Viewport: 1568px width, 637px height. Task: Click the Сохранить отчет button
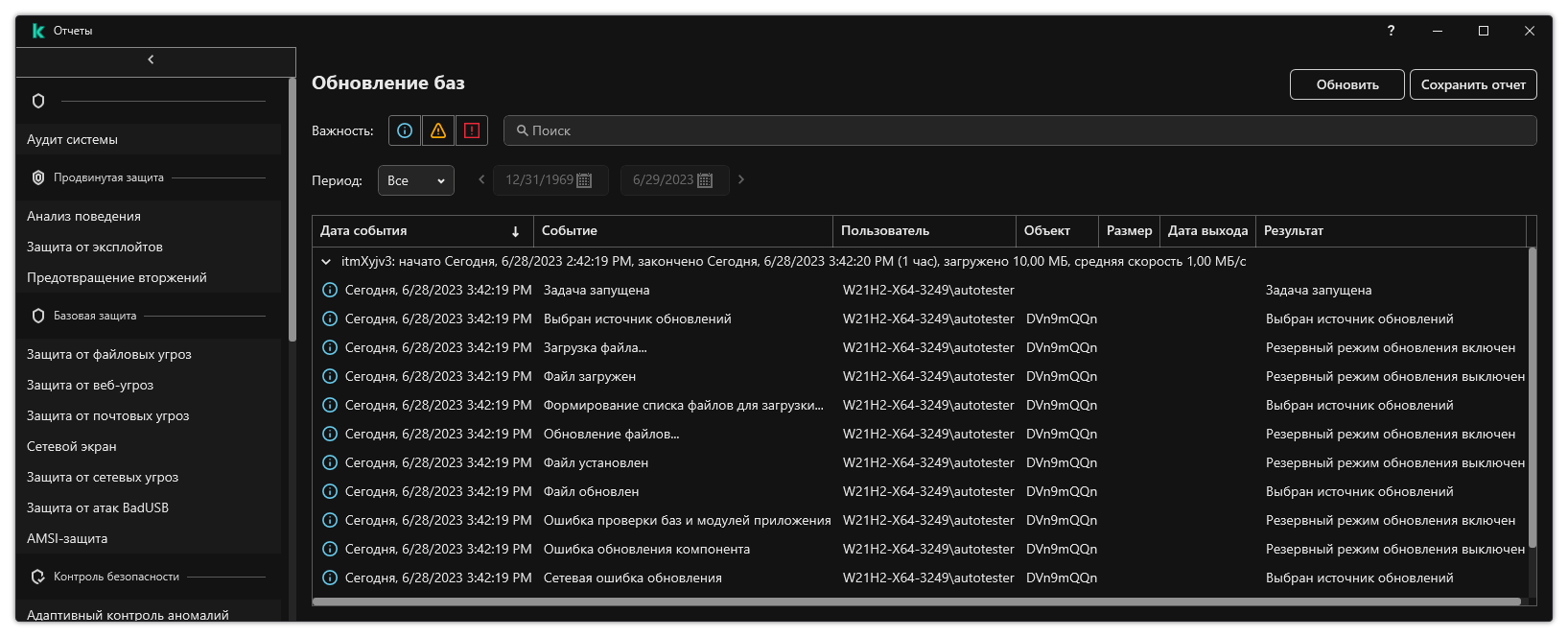(1472, 84)
